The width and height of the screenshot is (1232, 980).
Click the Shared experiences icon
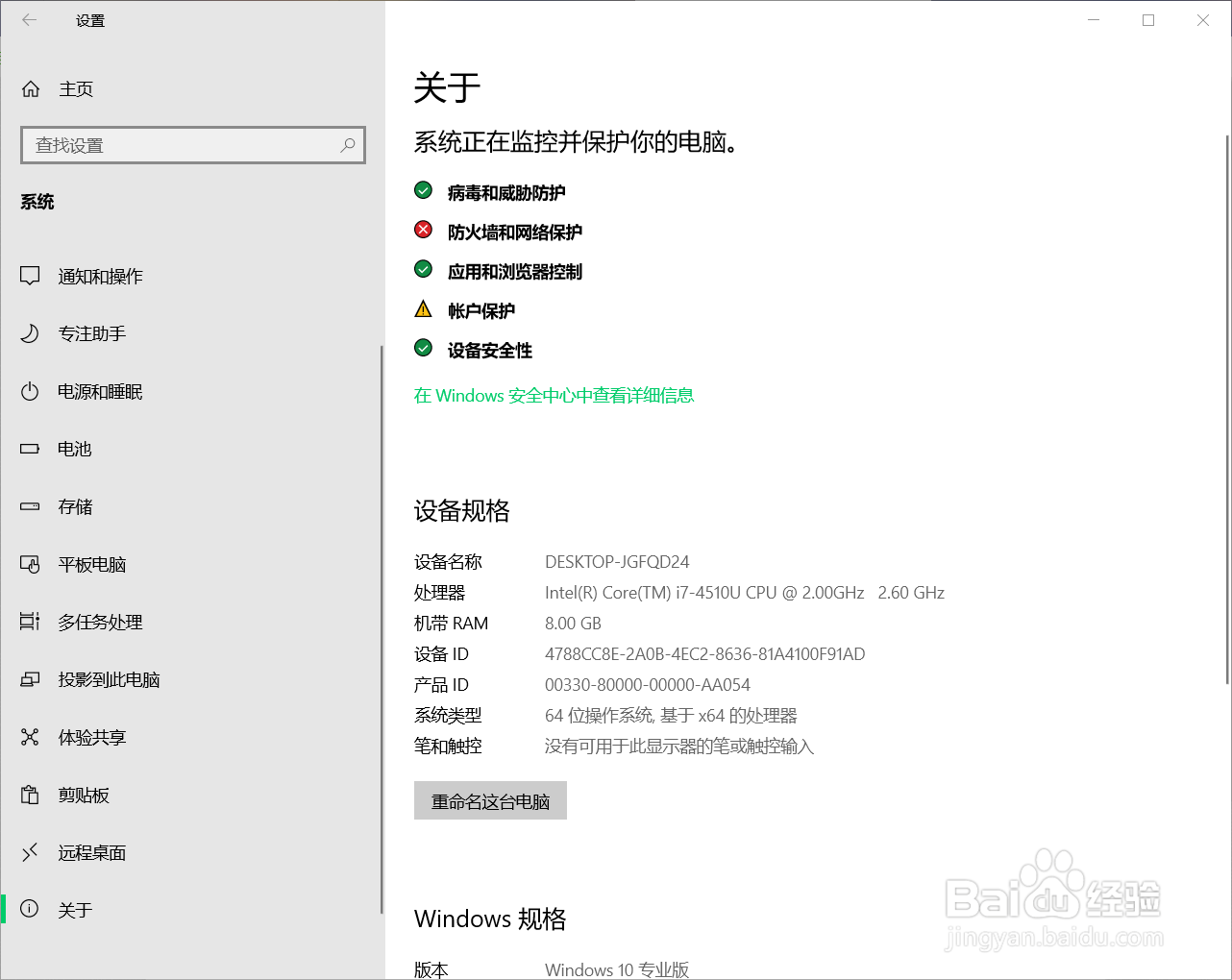(x=30, y=737)
